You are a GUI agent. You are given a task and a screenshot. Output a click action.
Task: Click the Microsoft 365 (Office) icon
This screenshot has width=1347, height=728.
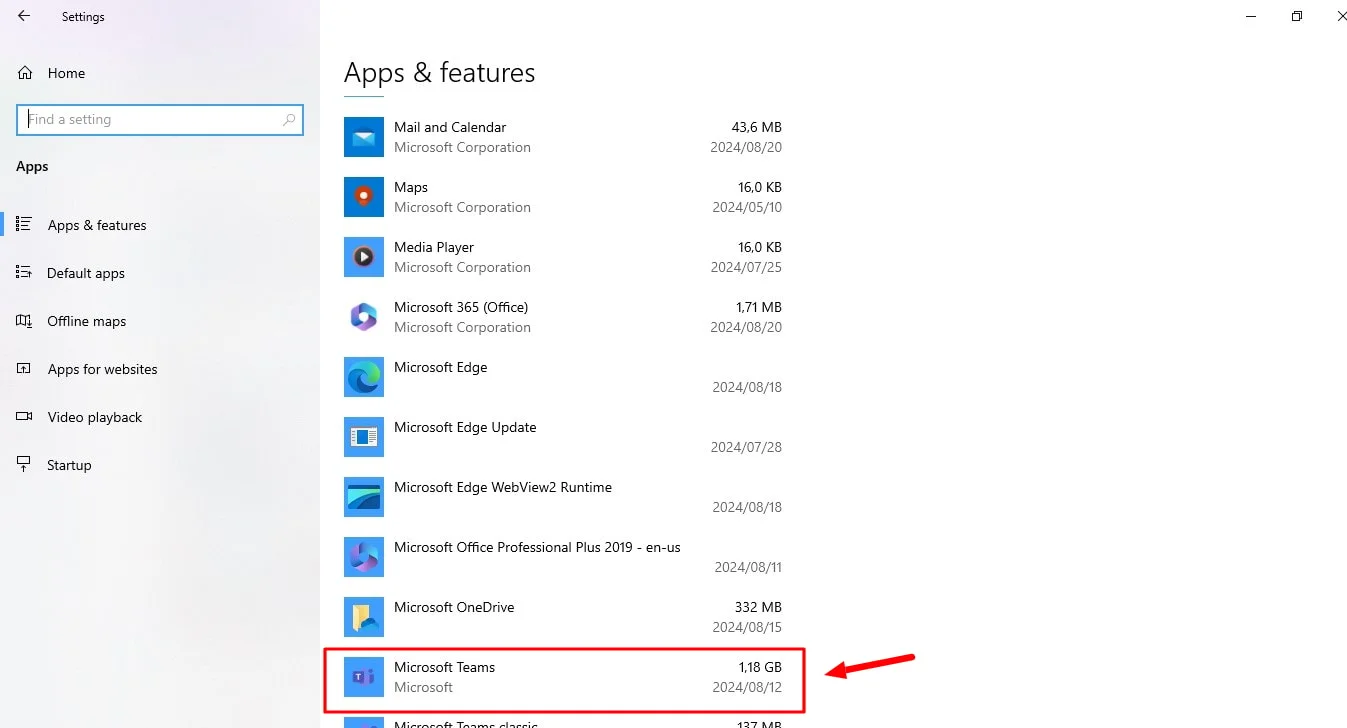click(x=364, y=317)
